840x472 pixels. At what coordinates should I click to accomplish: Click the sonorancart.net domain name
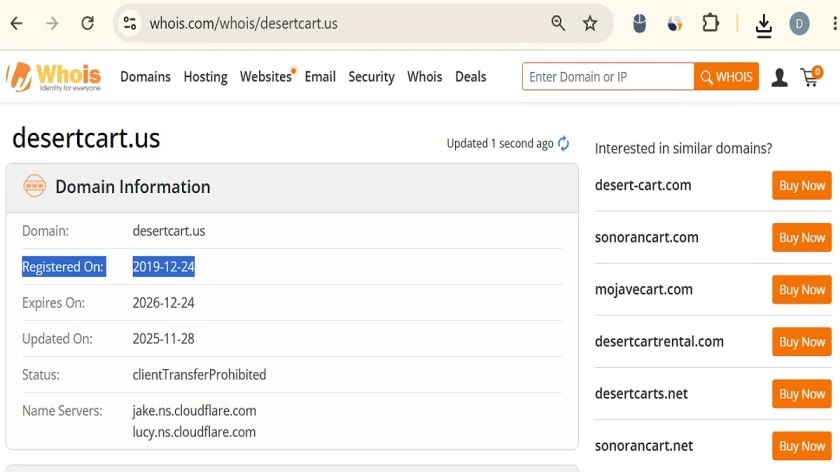click(643, 446)
